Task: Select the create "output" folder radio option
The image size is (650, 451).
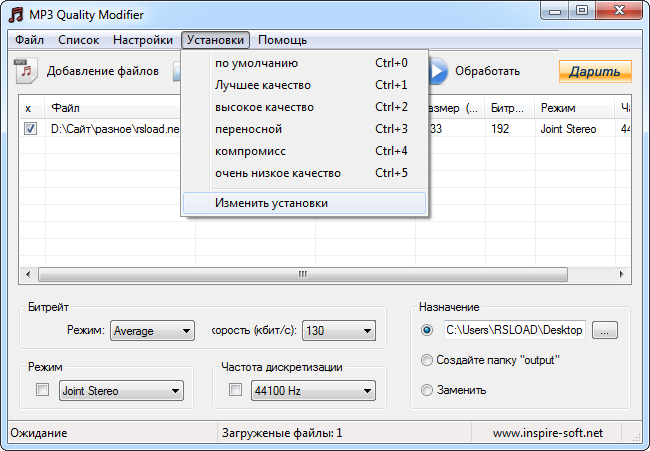Action: pyautogui.click(x=428, y=360)
